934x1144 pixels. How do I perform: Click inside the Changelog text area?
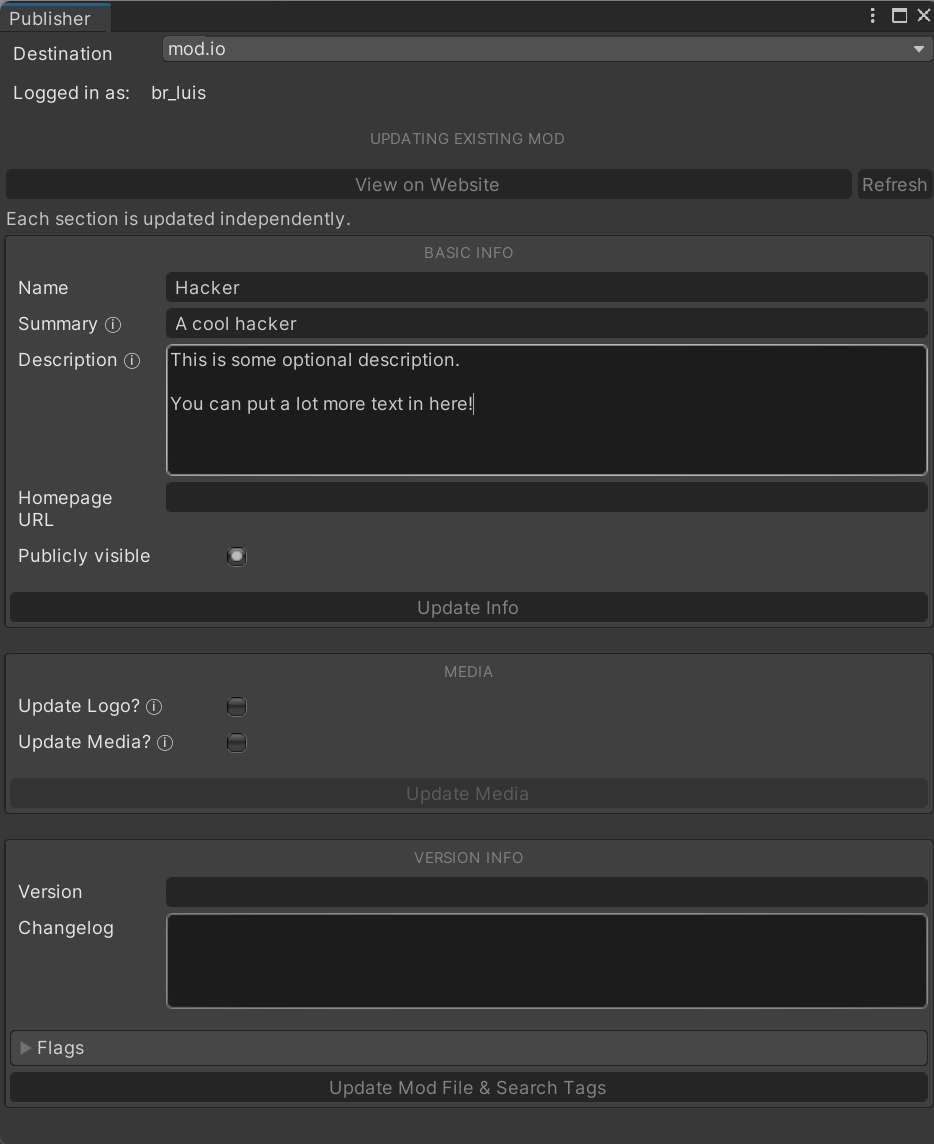click(x=546, y=961)
